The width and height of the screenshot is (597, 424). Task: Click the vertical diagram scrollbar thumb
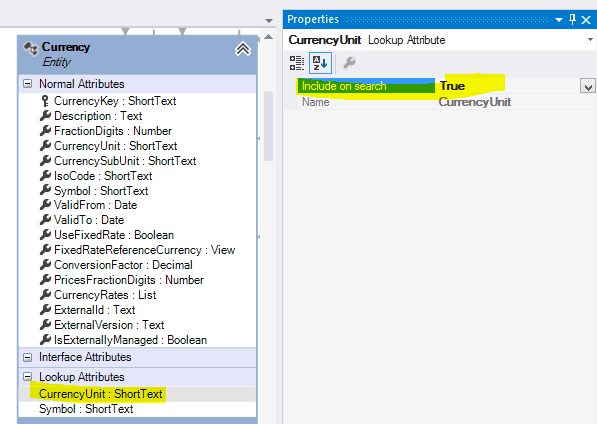pyautogui.click(x=268, y=126)
